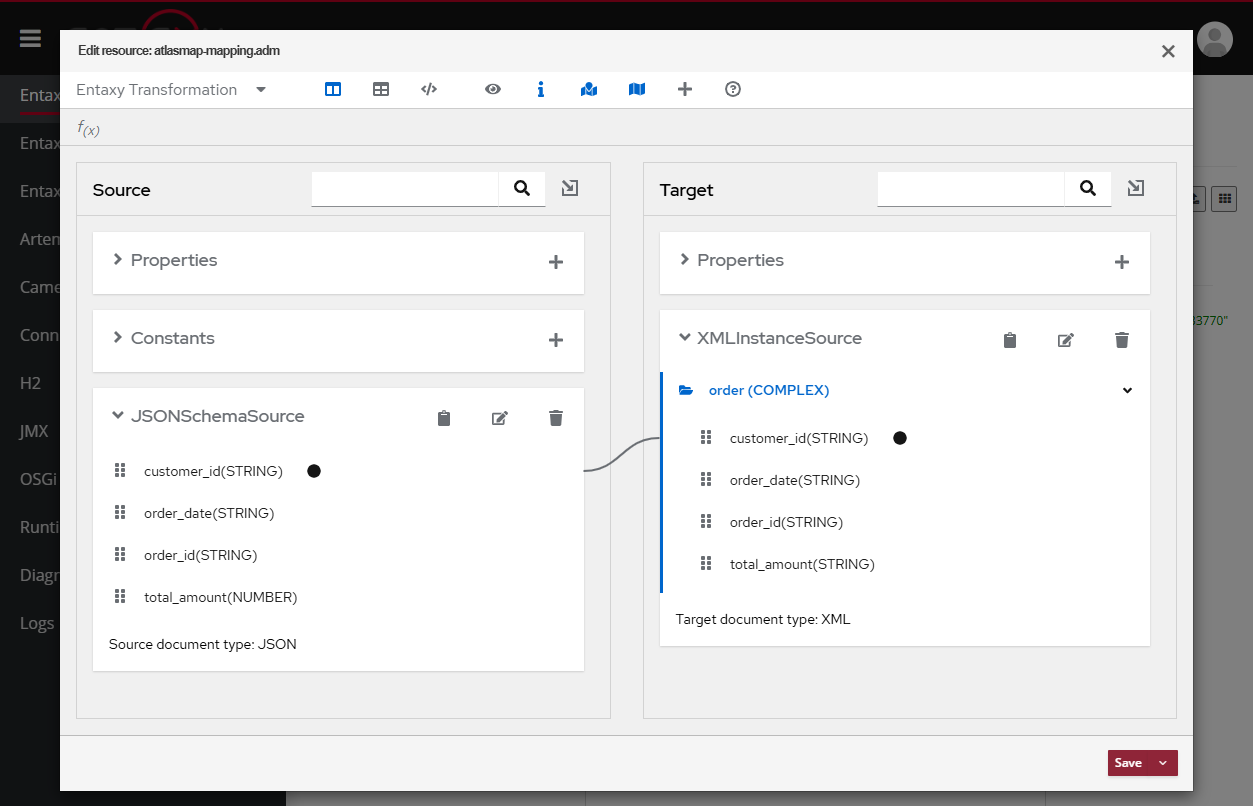
Task: Capture Java class for XMLInstanceSource clipboard icon
Action: point(1010,340)
